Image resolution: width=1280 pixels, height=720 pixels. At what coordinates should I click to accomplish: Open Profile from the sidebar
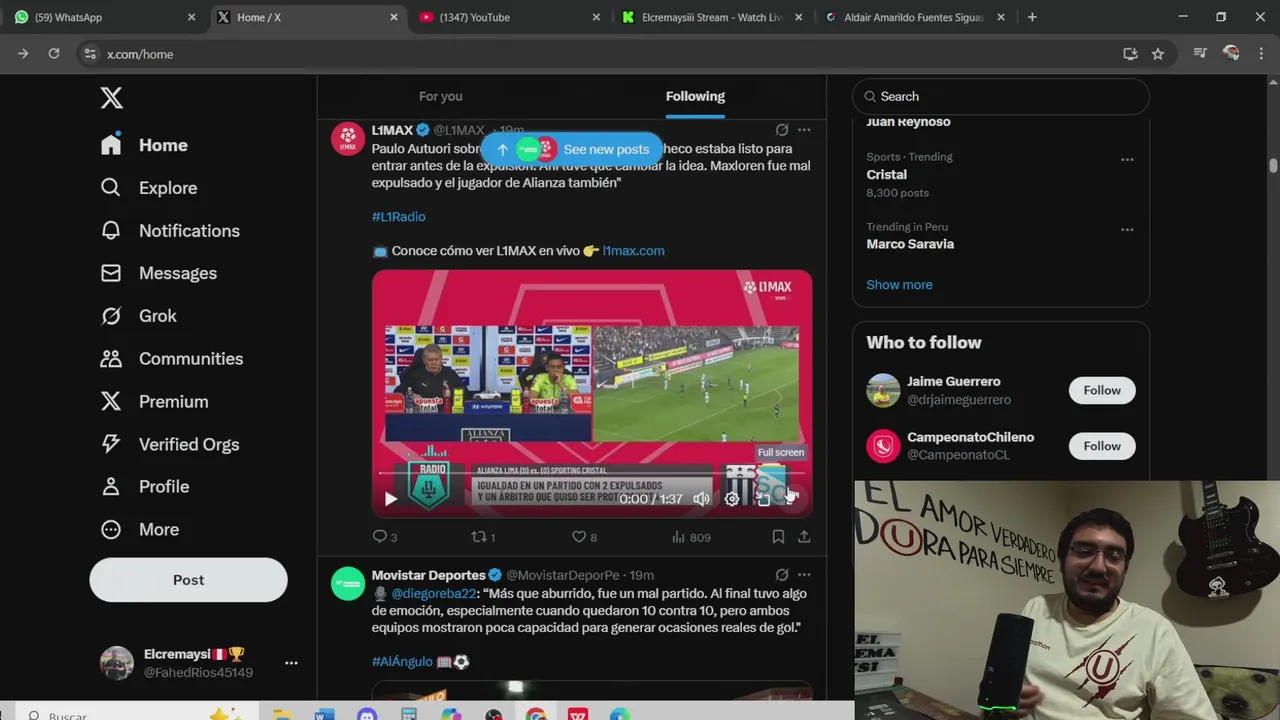(144, 487)
